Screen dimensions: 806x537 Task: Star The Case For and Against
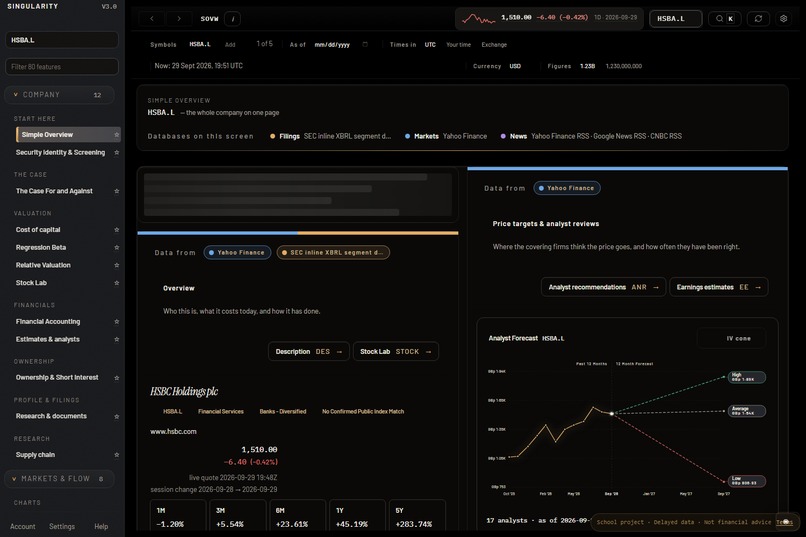click(117, 191)
